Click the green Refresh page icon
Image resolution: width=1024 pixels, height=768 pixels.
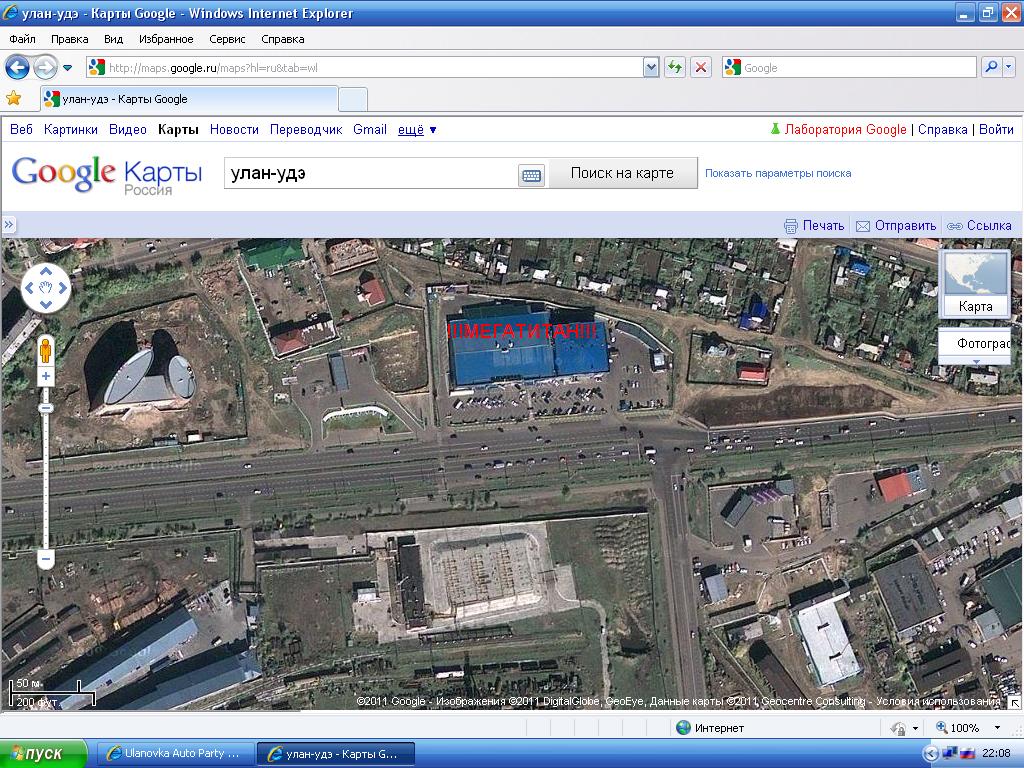[x=675, y=67]
